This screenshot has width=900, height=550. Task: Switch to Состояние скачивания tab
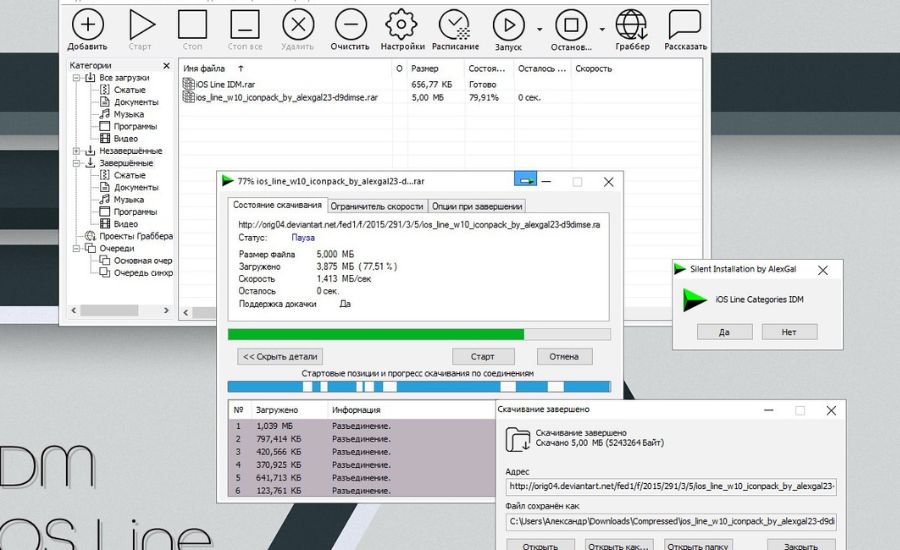pyautogui.click(x=277, y=205)
